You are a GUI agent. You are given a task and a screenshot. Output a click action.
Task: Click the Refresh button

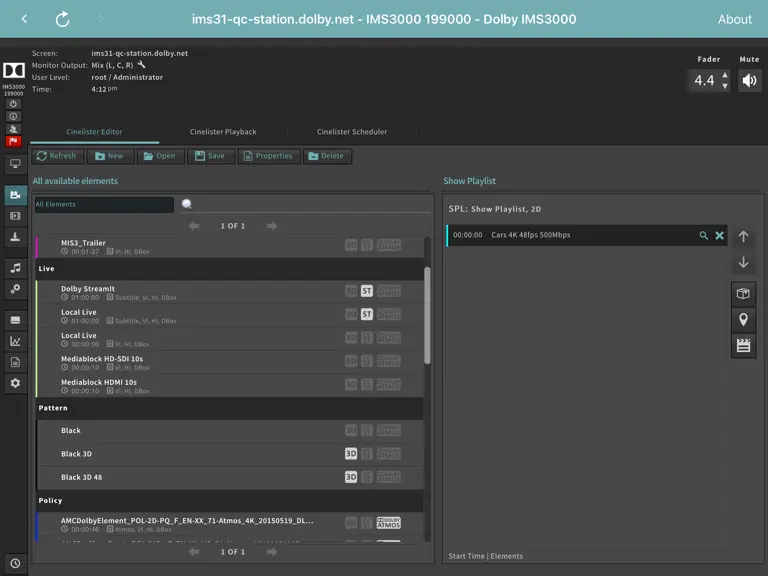click(57, 156)
